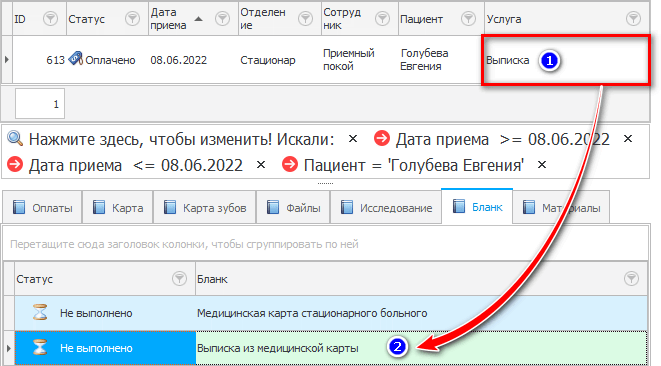Open filter for Дата приема column
This screenshot has width=661, height=366.
(x=222, y=19)
